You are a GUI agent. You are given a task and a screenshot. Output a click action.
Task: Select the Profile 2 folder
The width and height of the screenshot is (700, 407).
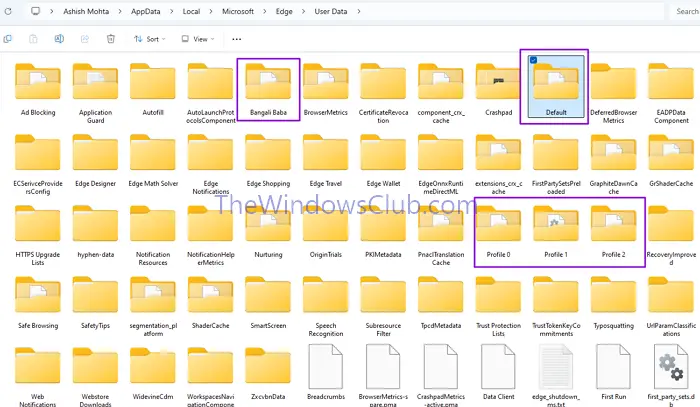[613, 232]
